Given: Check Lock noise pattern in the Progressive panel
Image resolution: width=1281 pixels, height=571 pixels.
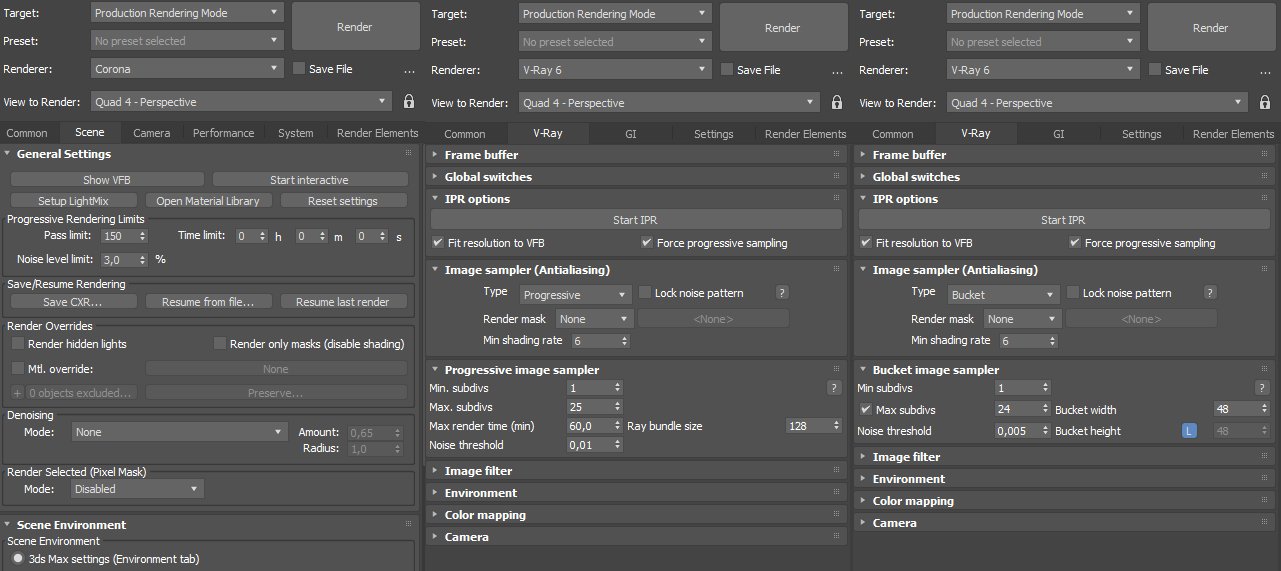Looking at the screenshot, I should tap(645, 293).
